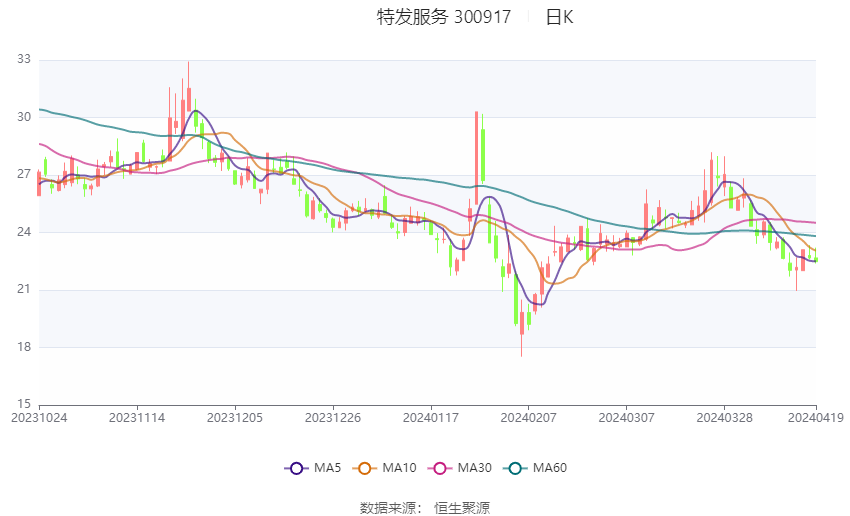Hide the MA10 line via its label
The height and width of the screenshot is (516, 850).
400,468
